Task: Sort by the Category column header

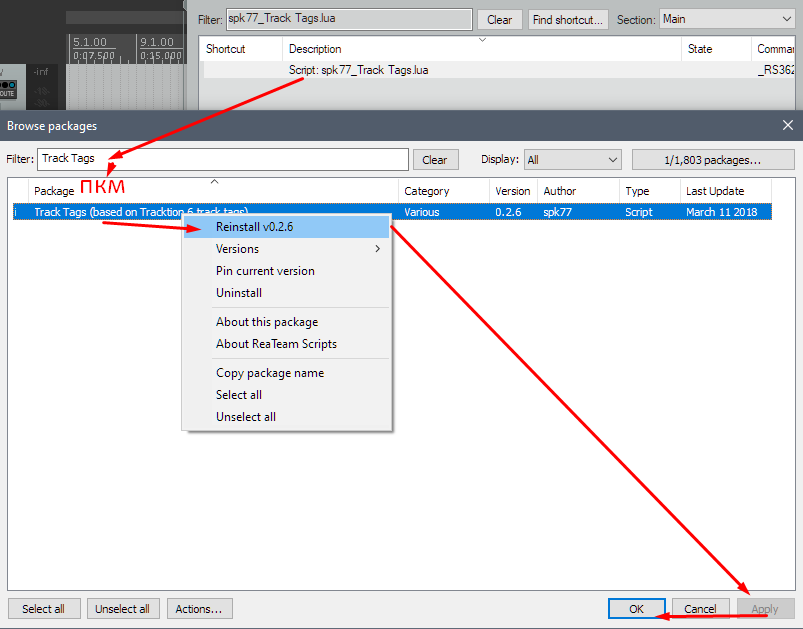Action: [443, 191]
